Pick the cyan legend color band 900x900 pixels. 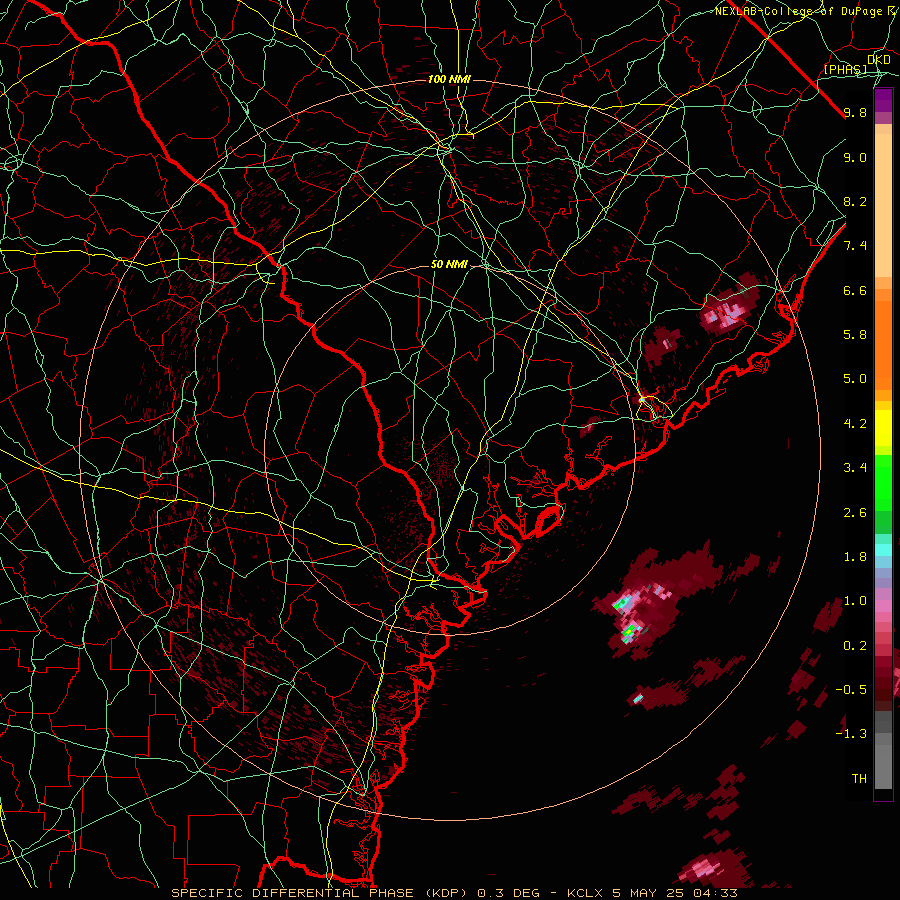(x=883, y=549)
